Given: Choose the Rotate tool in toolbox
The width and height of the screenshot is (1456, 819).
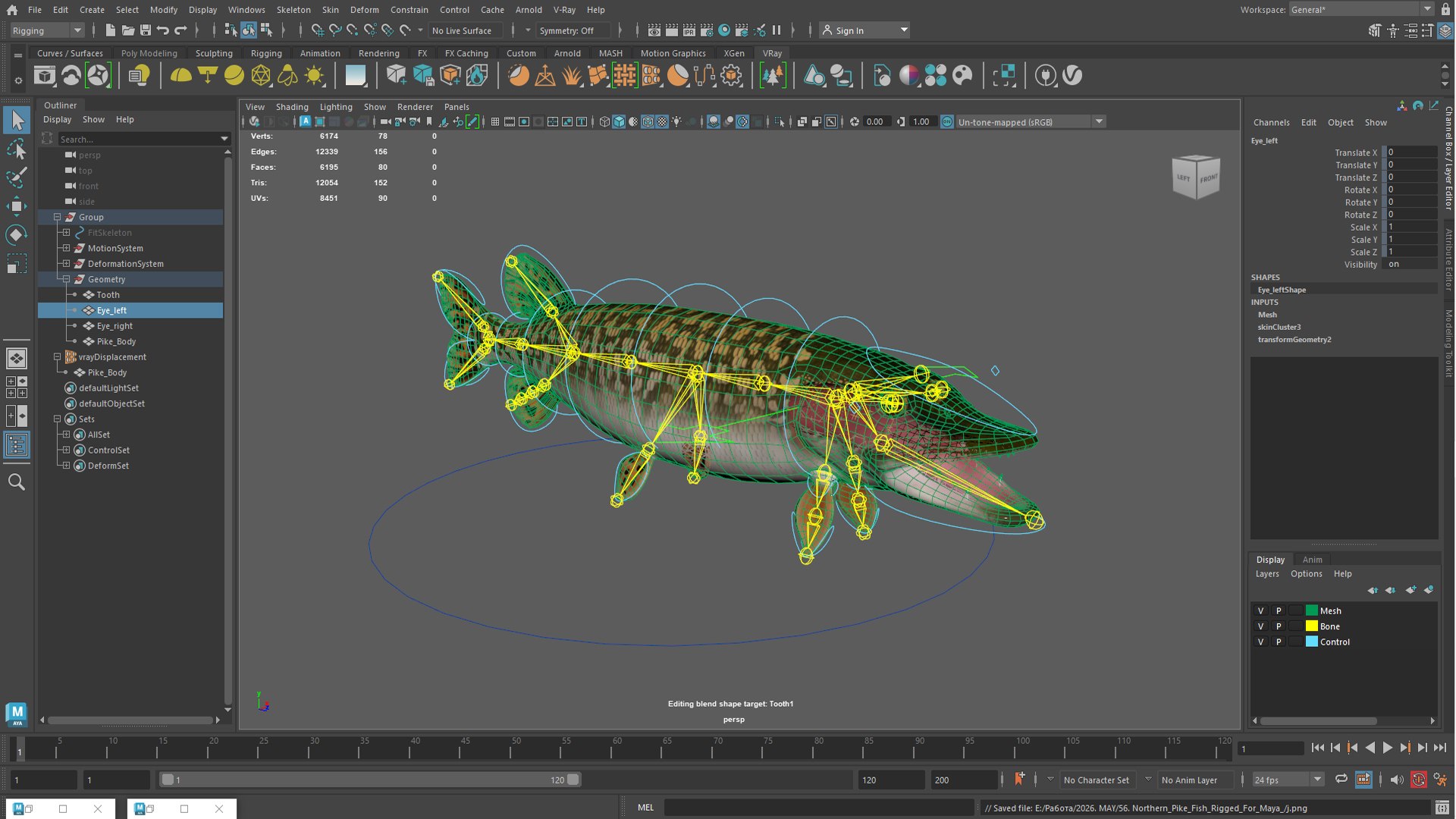Looking at the screenshot, I should pos(17,235).
